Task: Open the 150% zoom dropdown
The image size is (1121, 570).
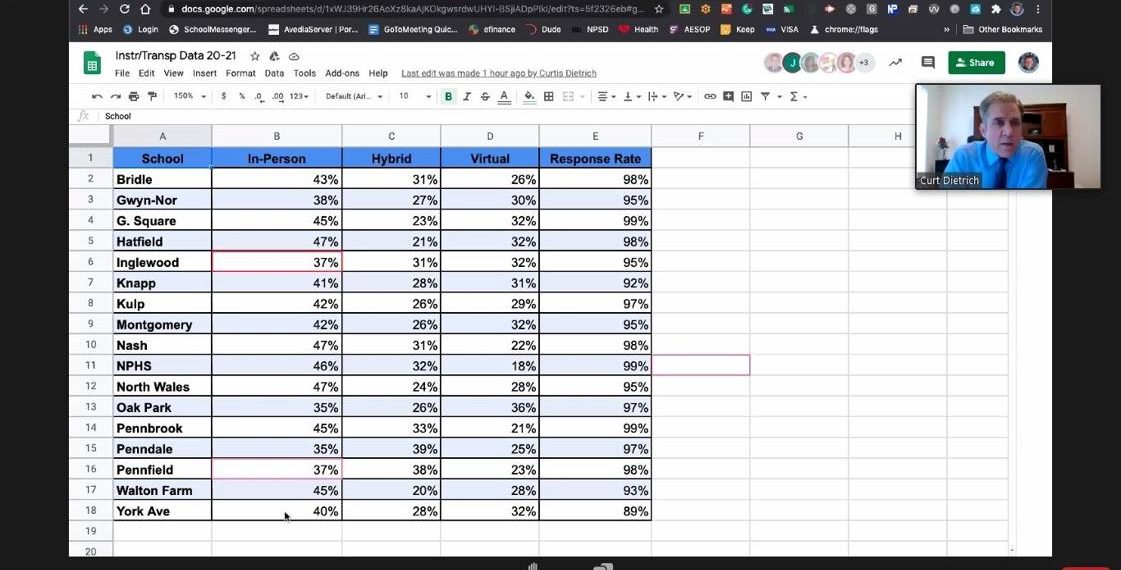Action: click(189, 97)
